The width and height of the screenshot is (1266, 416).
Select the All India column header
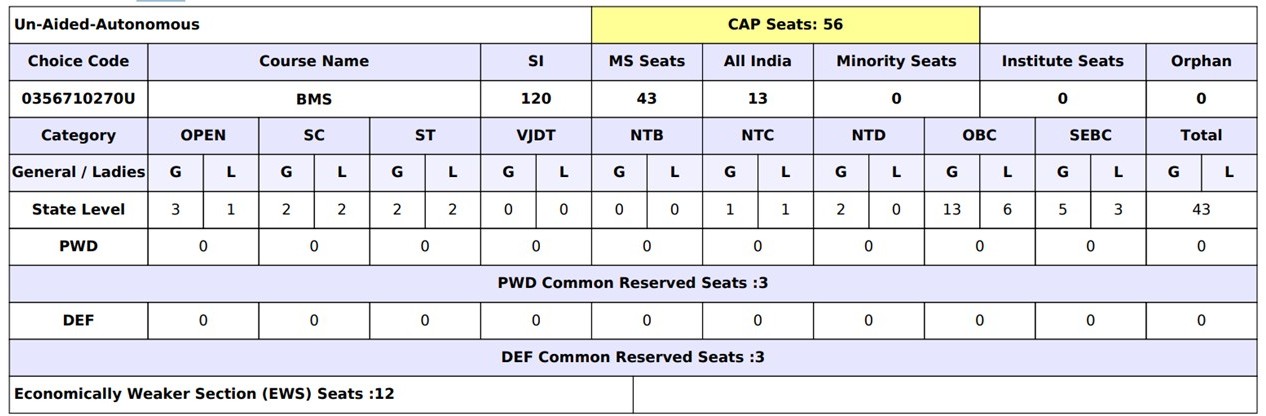point(757,61)
